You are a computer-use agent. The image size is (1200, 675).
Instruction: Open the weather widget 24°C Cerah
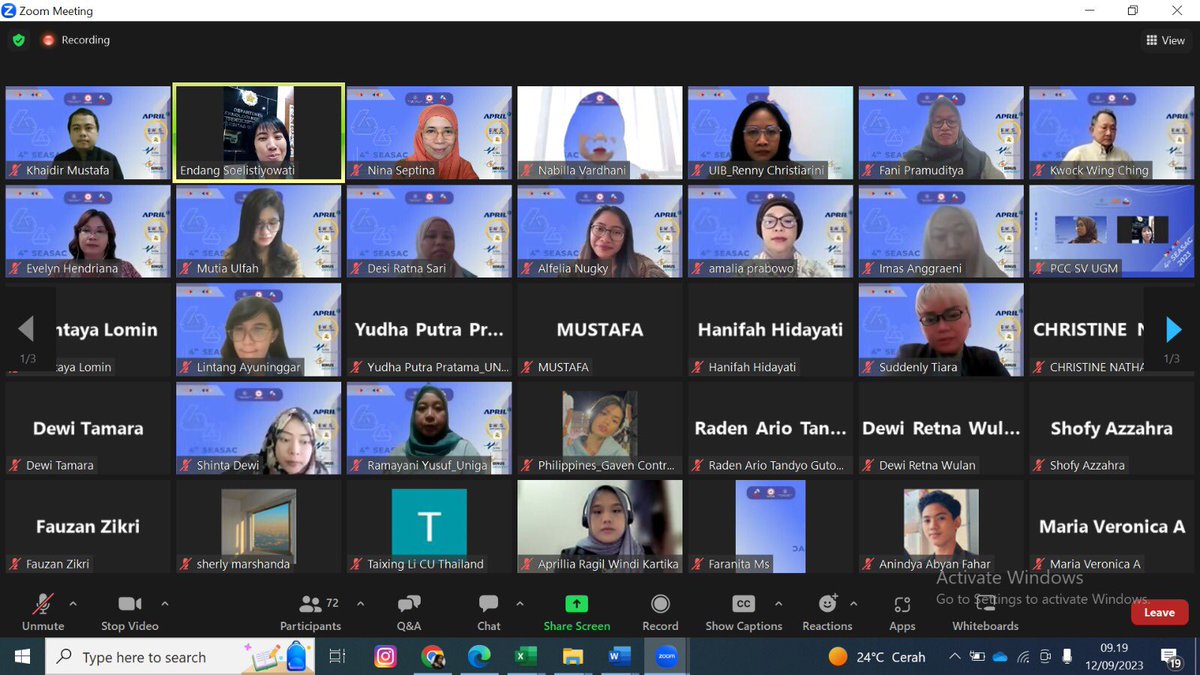point(877,657)
